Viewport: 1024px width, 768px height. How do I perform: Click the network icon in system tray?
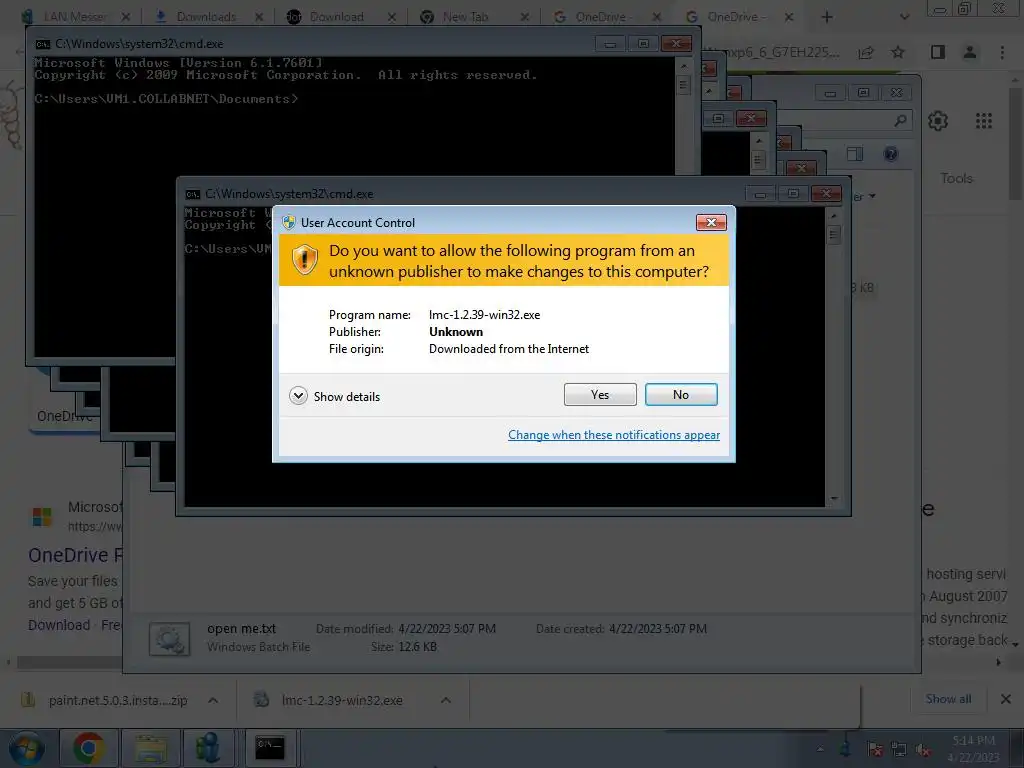coord(899,750)
